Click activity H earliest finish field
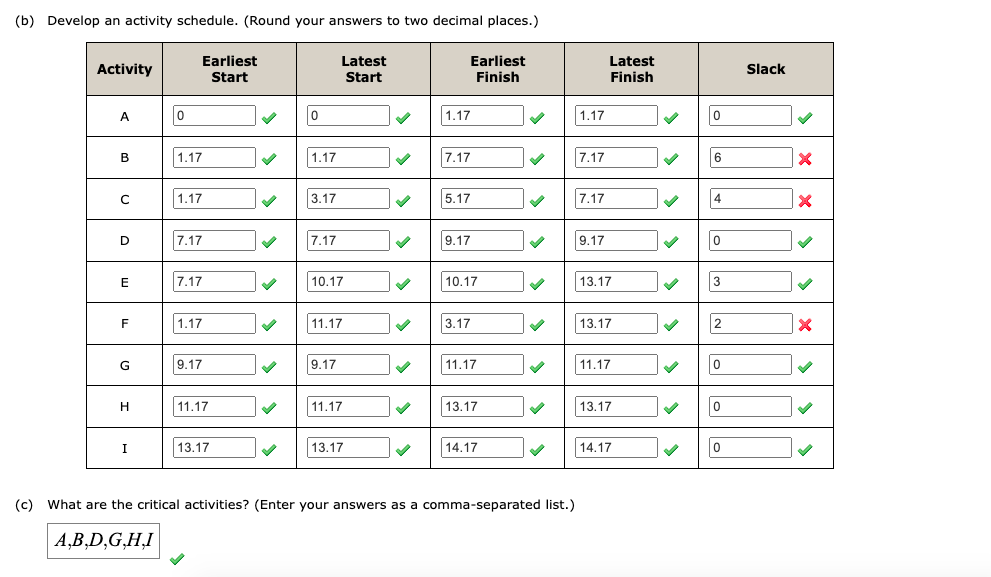The image size is (991, 577). (482, 407)
